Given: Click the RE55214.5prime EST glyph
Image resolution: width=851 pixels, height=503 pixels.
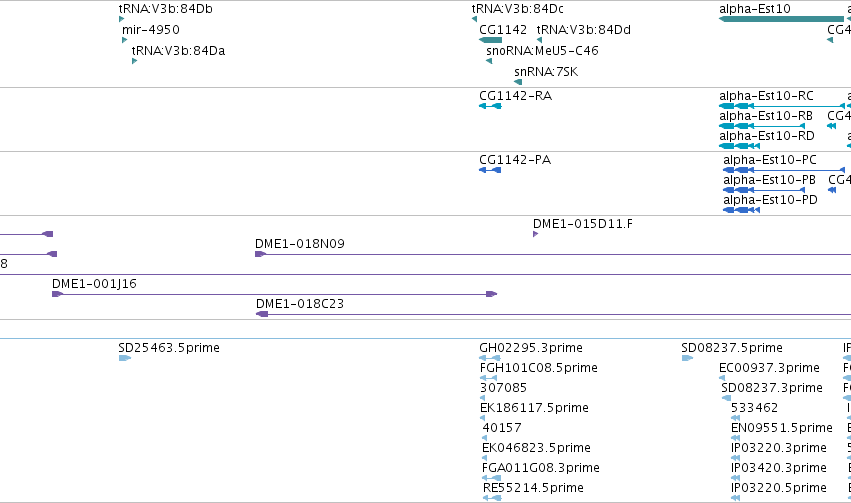Looking at the screenshot, I should coord(492,498).
